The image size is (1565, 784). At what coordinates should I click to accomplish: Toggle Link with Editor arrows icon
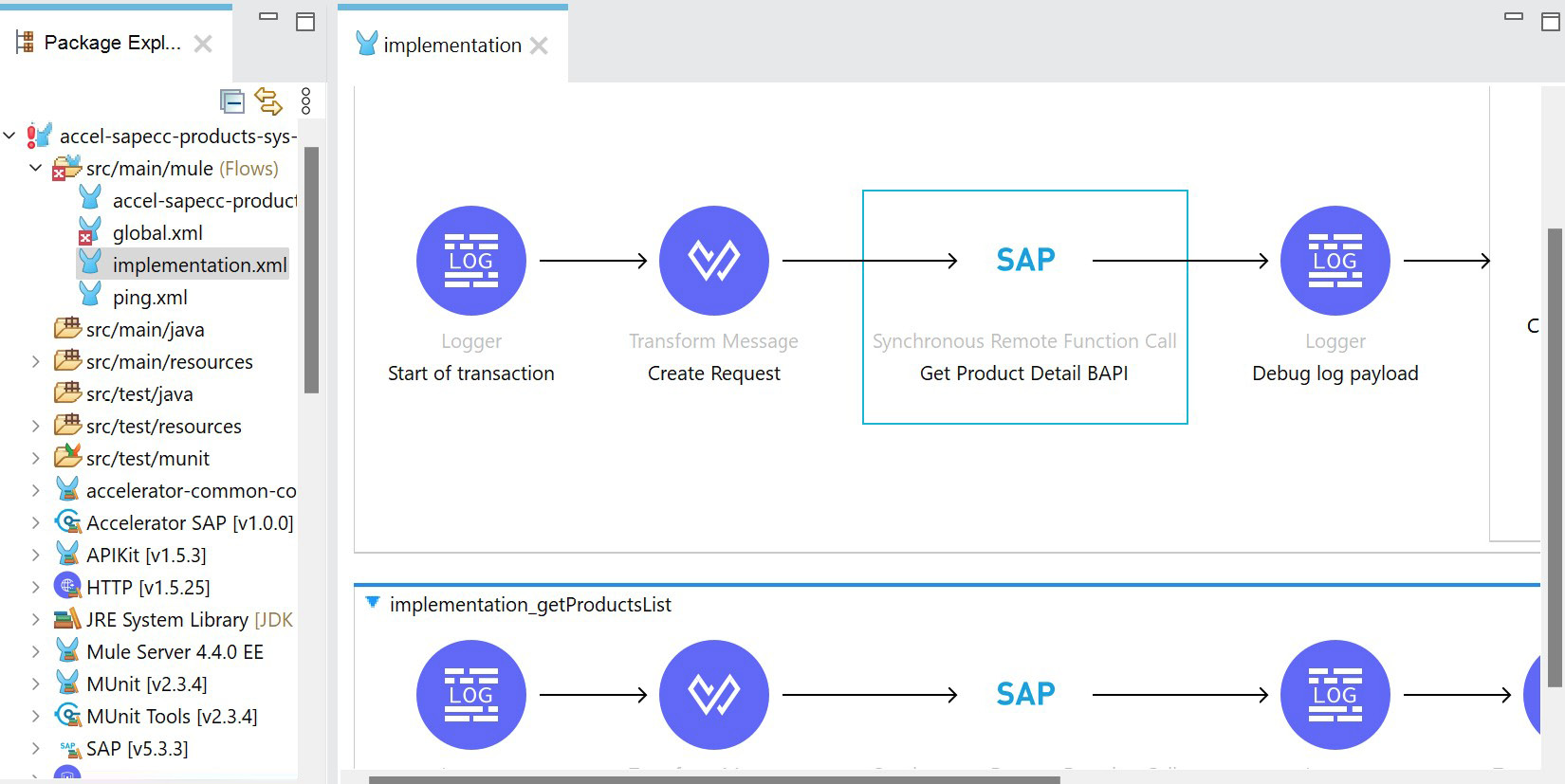(268, 101)
